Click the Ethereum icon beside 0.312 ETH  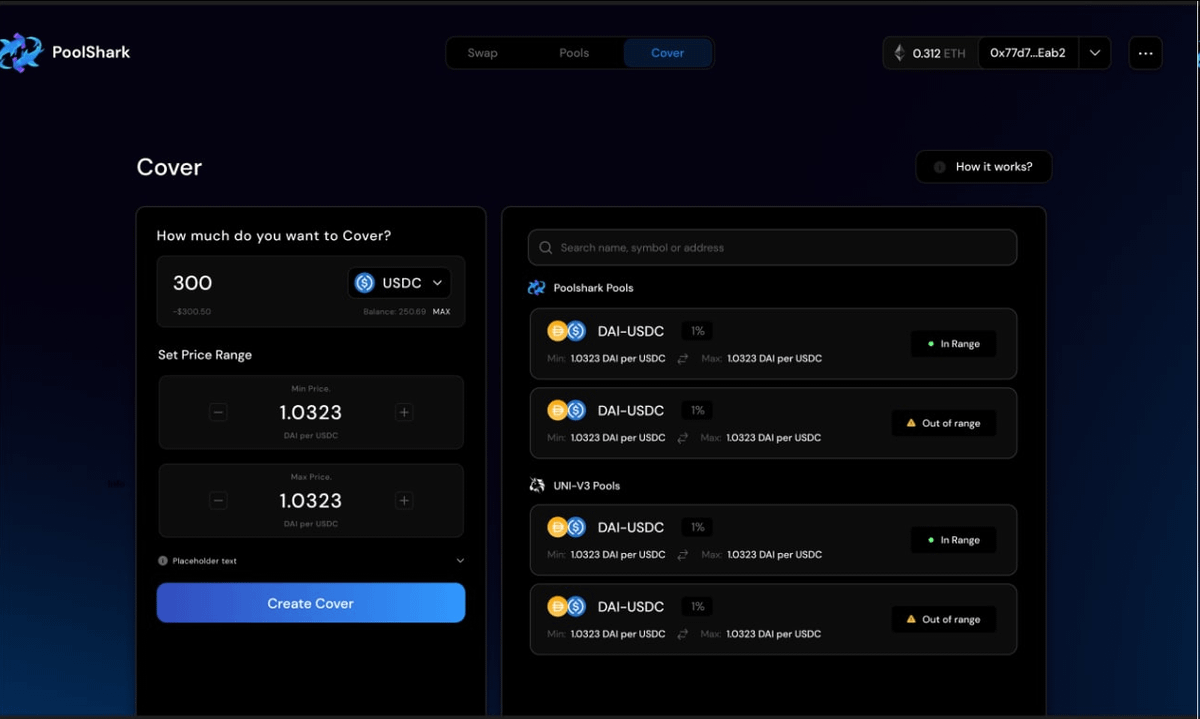tap(899, 53)
